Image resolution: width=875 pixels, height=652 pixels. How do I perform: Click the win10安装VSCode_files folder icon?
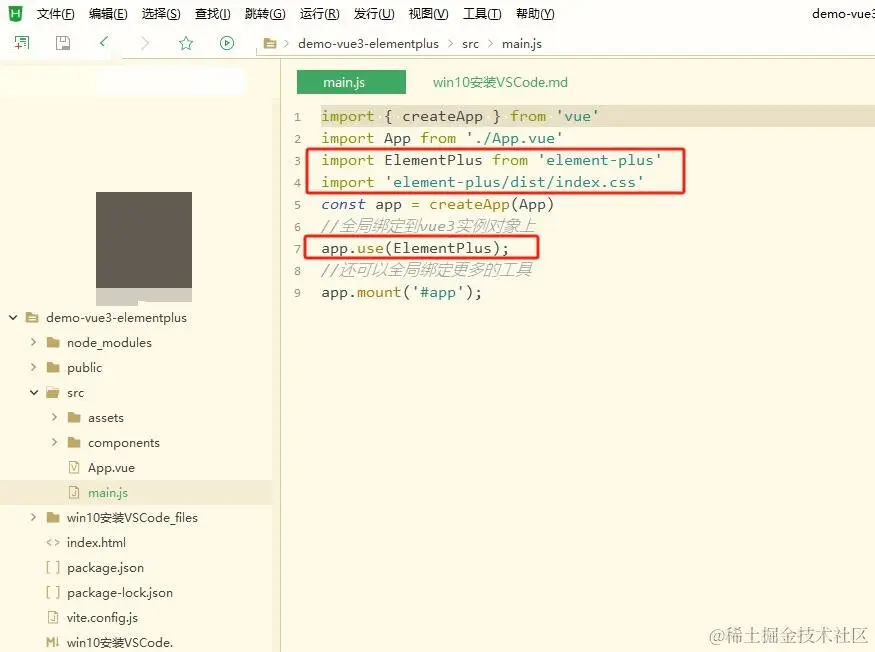pos(53,517)
